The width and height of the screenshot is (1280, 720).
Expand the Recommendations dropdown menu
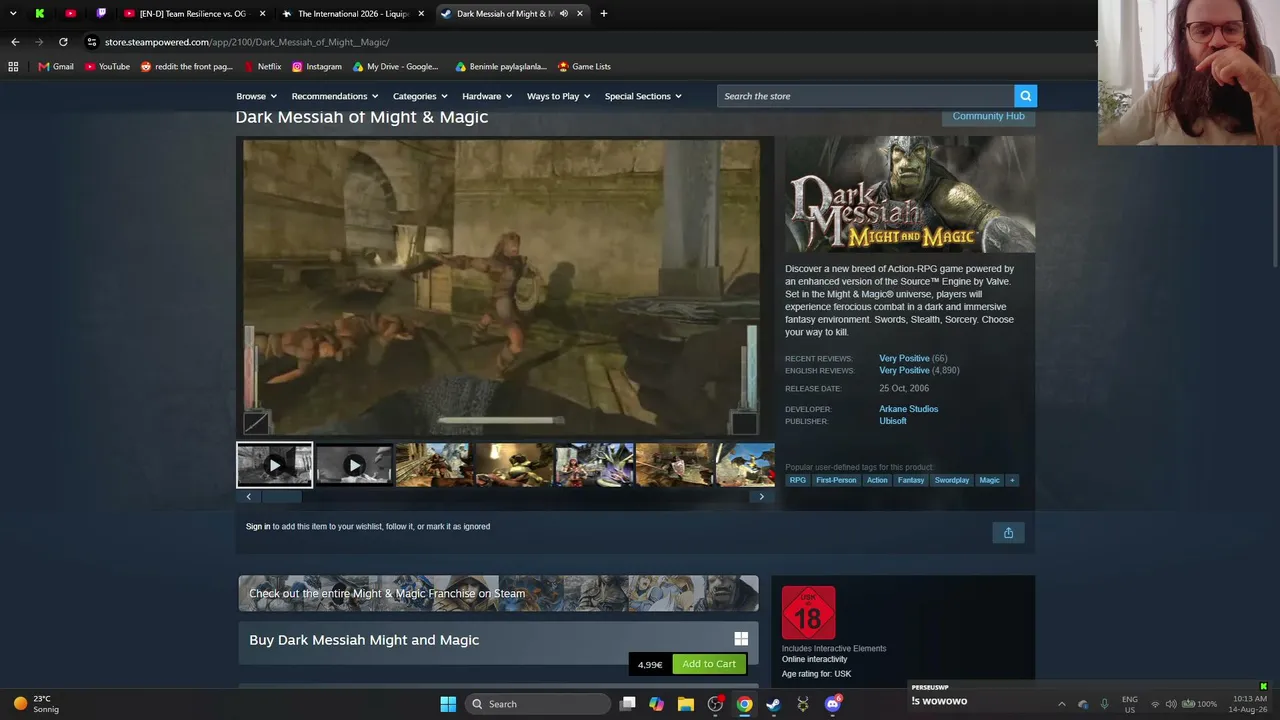[x=335, y=96]
